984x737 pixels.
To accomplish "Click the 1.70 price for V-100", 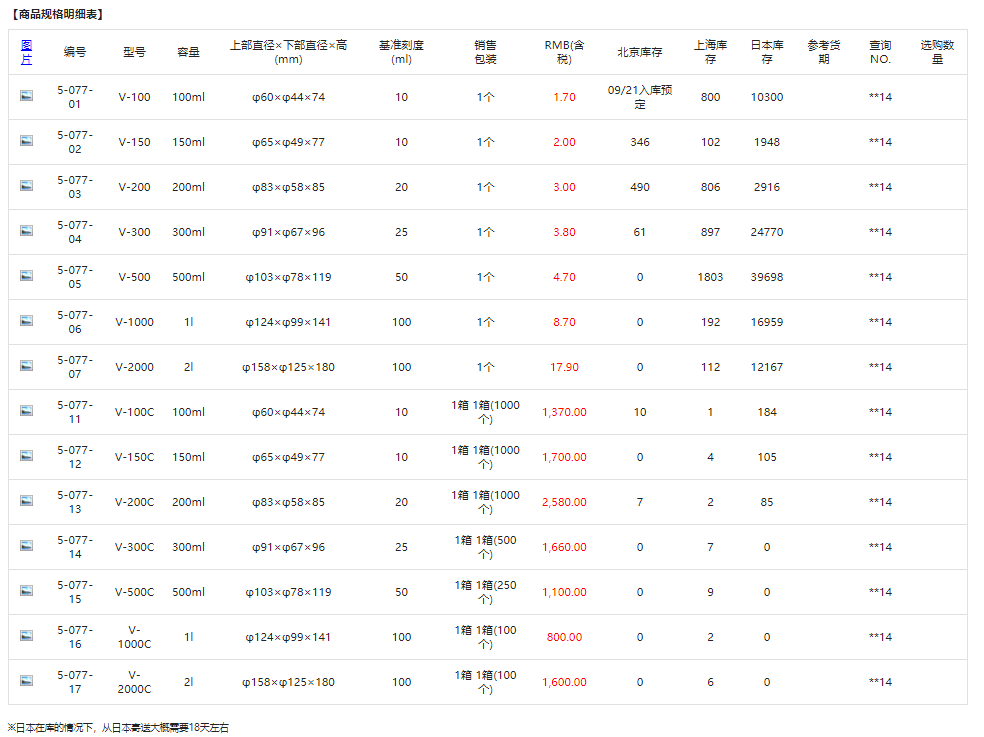I will (x=564, y=97).
